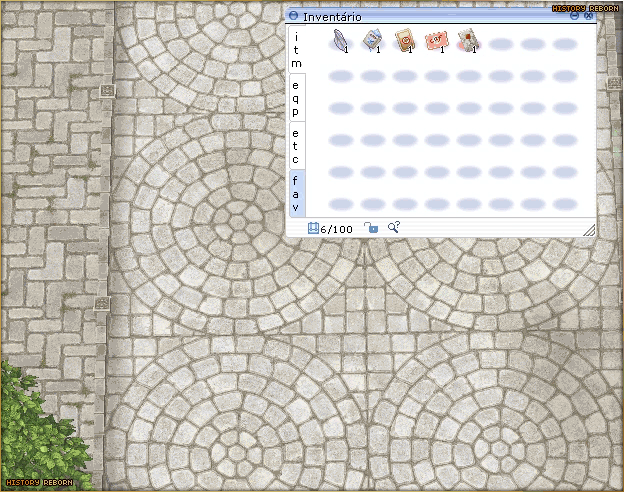Image resolution: width=624 pixels, height=492 pixels.
Task: Open the eqp equipment tab
Action: [295, 98]
